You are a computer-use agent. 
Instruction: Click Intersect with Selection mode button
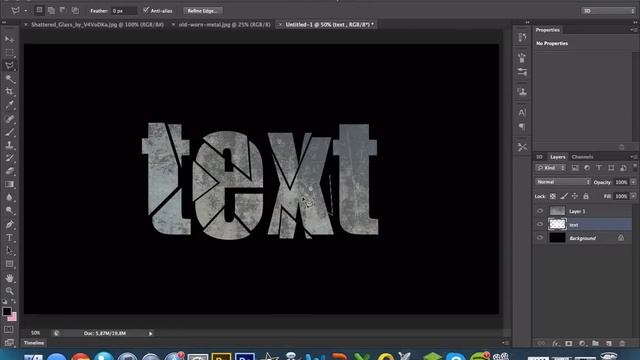tap(75, 10)
